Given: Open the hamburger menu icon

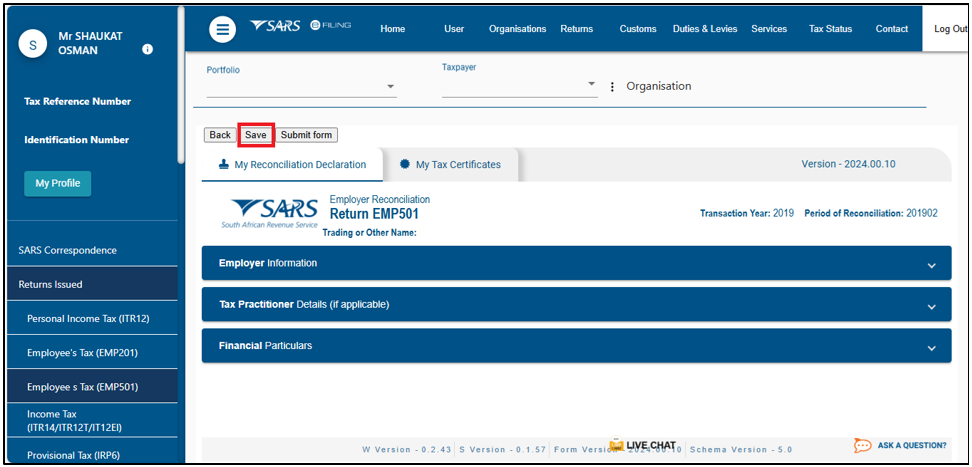Looking at the screenshot, I should point(223,29).
